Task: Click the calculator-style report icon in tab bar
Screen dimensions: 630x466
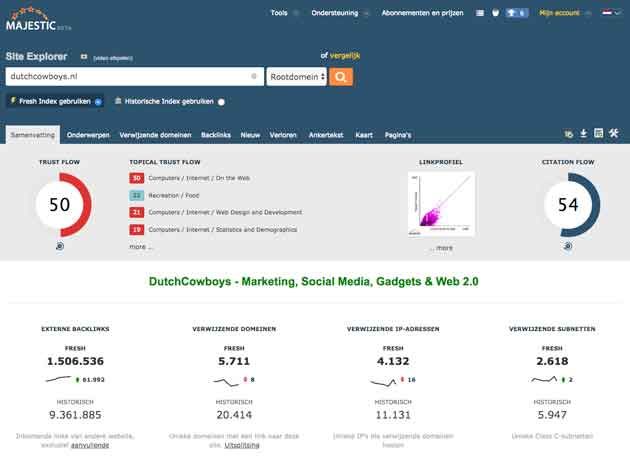Action: point(598,133)
